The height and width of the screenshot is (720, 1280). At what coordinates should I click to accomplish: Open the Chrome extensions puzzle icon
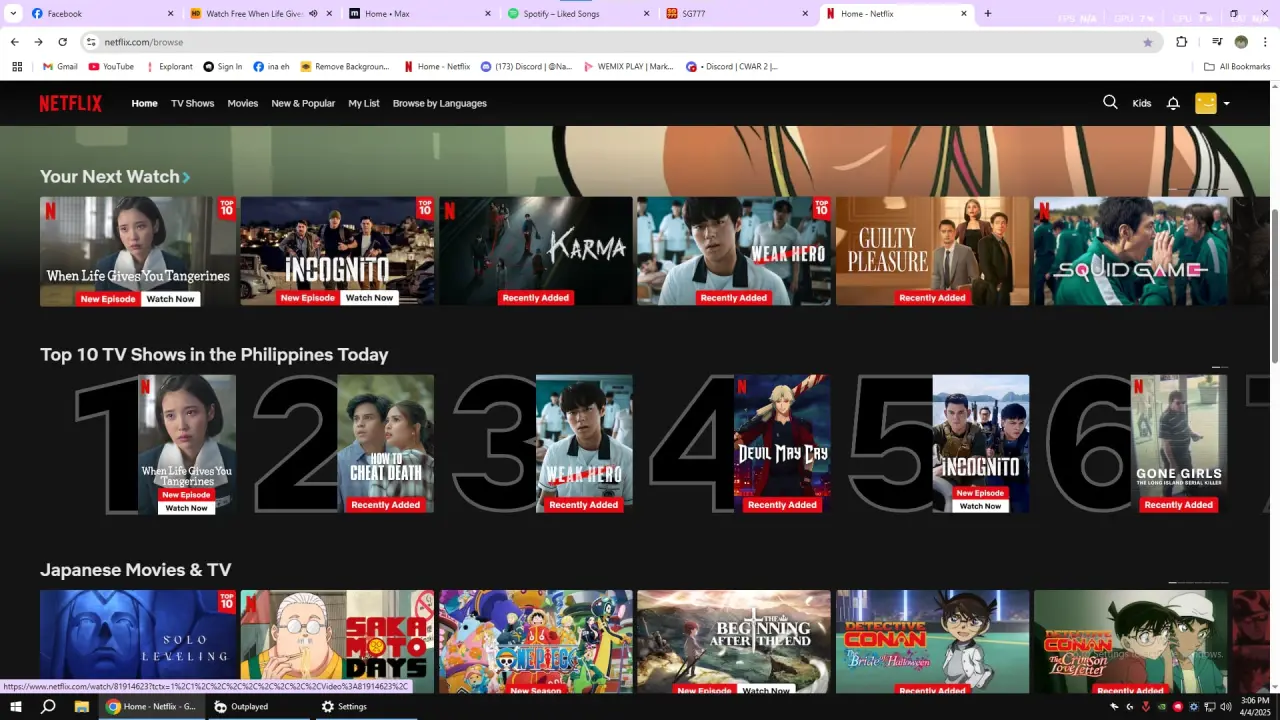[1181, 42]
